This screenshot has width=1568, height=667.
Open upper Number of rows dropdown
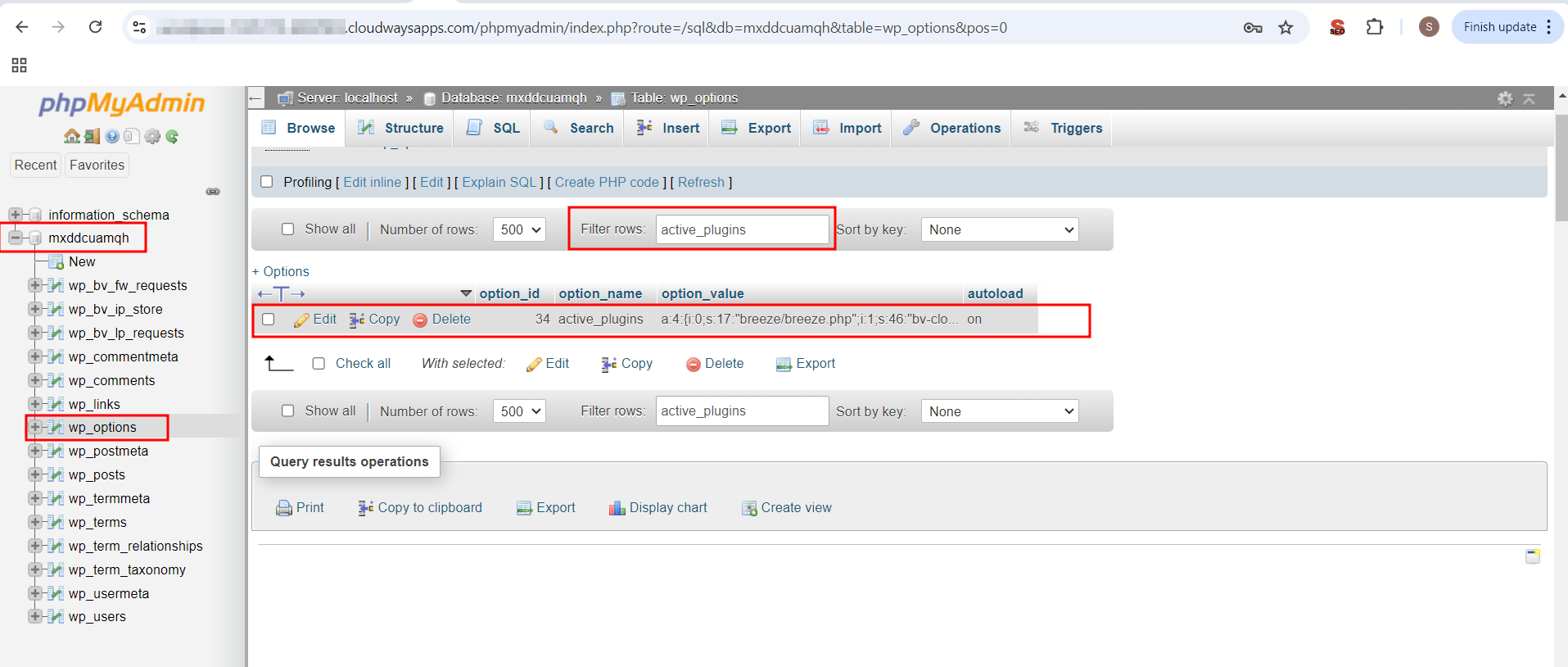(519, 229)
